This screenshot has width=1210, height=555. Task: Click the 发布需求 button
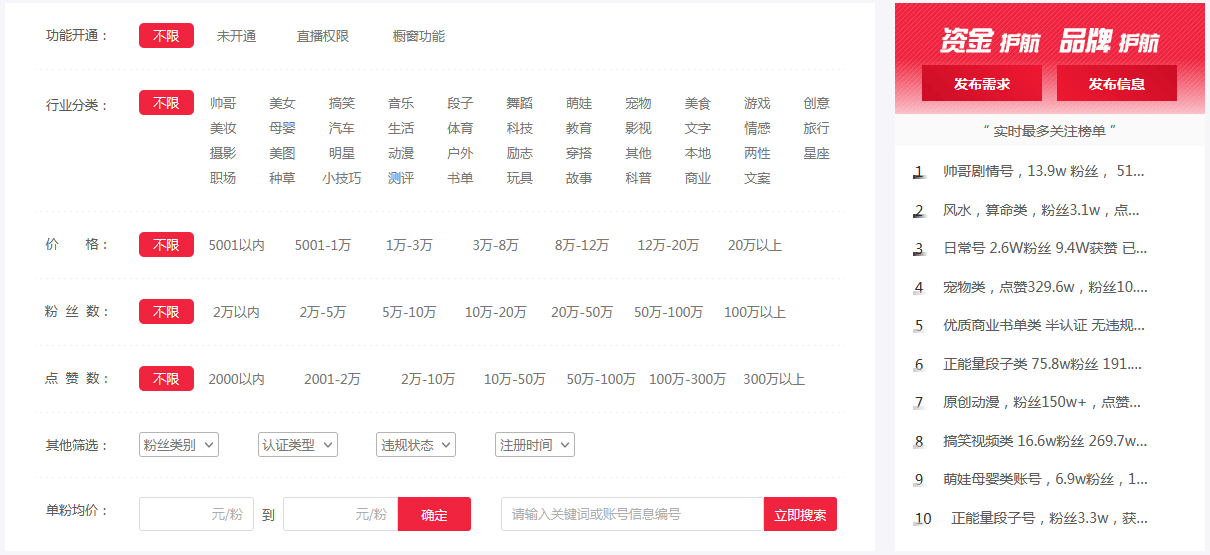(982, 83)
